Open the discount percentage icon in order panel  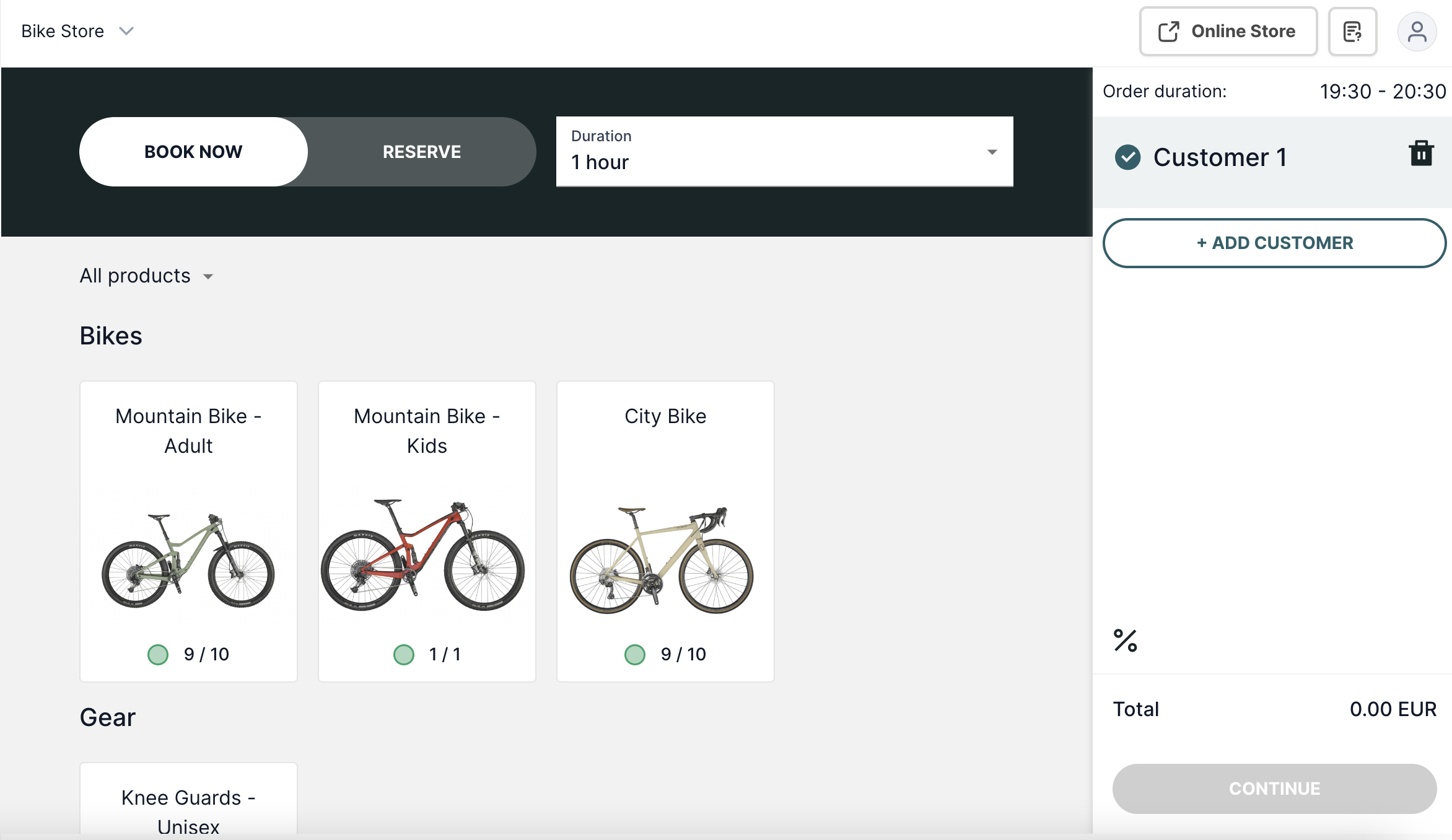point(1126,641)
